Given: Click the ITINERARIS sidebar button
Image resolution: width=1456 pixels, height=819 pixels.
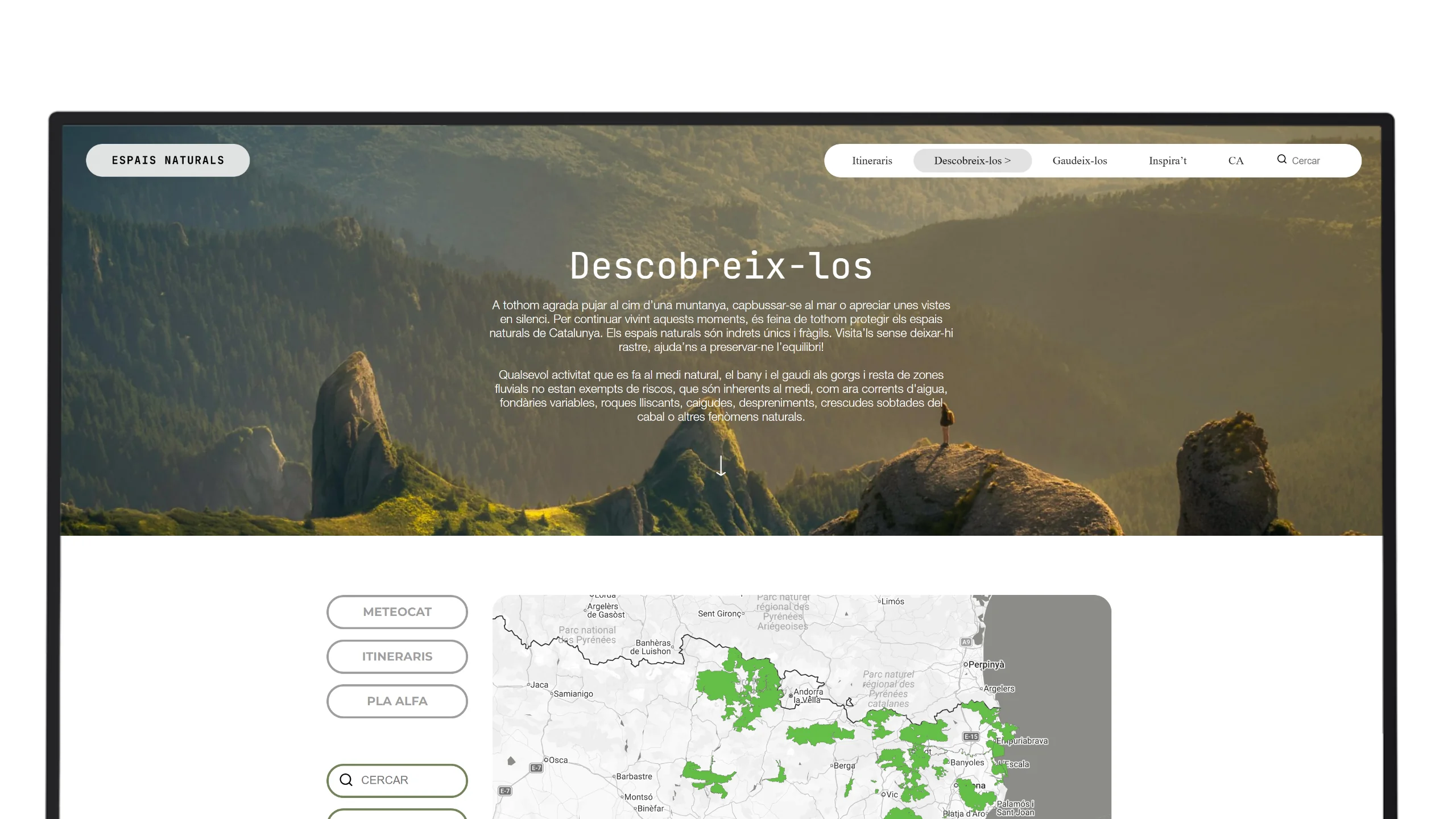Looking at the screenshot, I should click(x=397, y=656).
